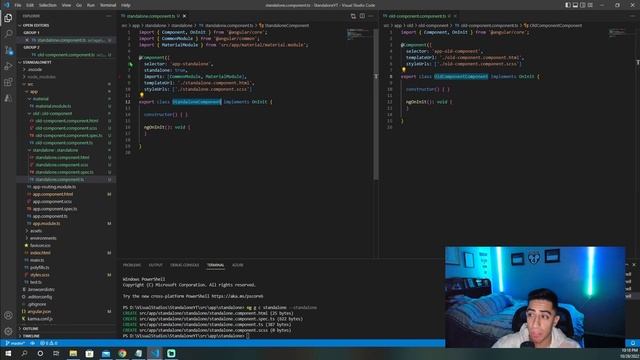Close the old-component.component.ts tab
Viewport: 640px width, 360px height.
pos(455,16)
